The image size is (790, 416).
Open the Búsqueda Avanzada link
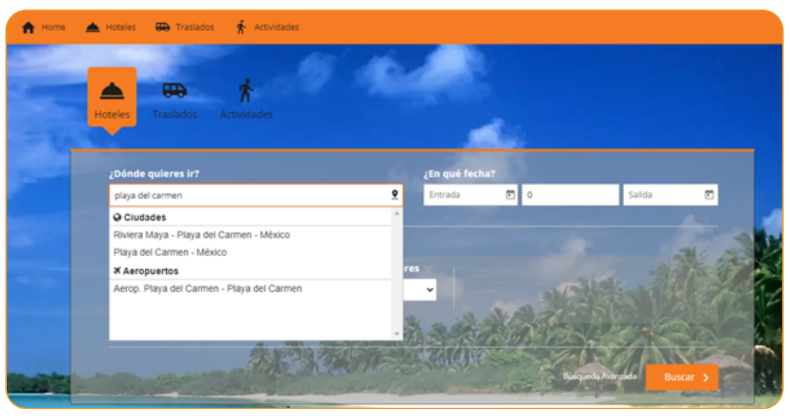point(599,377)
